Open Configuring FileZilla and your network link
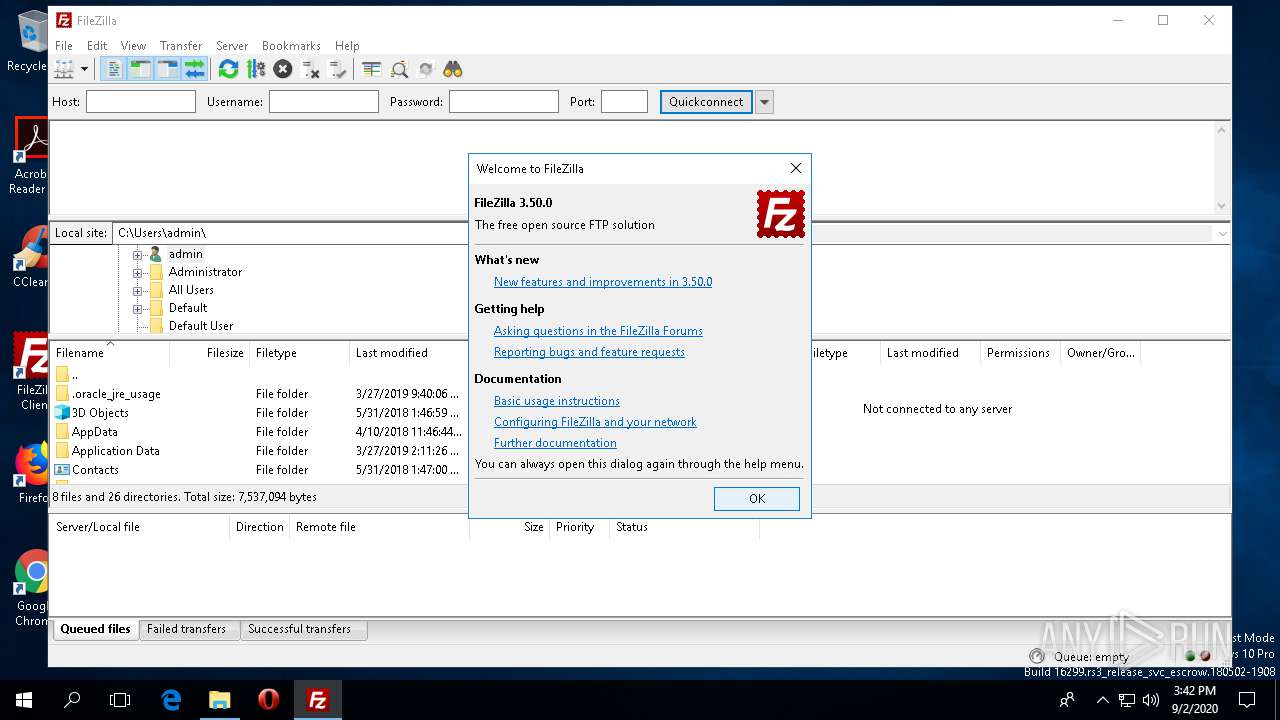This screenshot has height=720, width=1280. tap(595, 422)
